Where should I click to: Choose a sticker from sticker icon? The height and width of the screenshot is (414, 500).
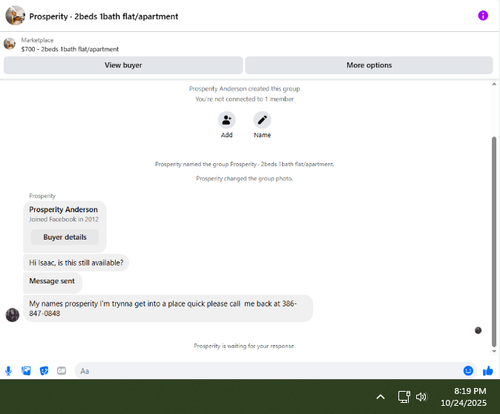pos(44,371)
